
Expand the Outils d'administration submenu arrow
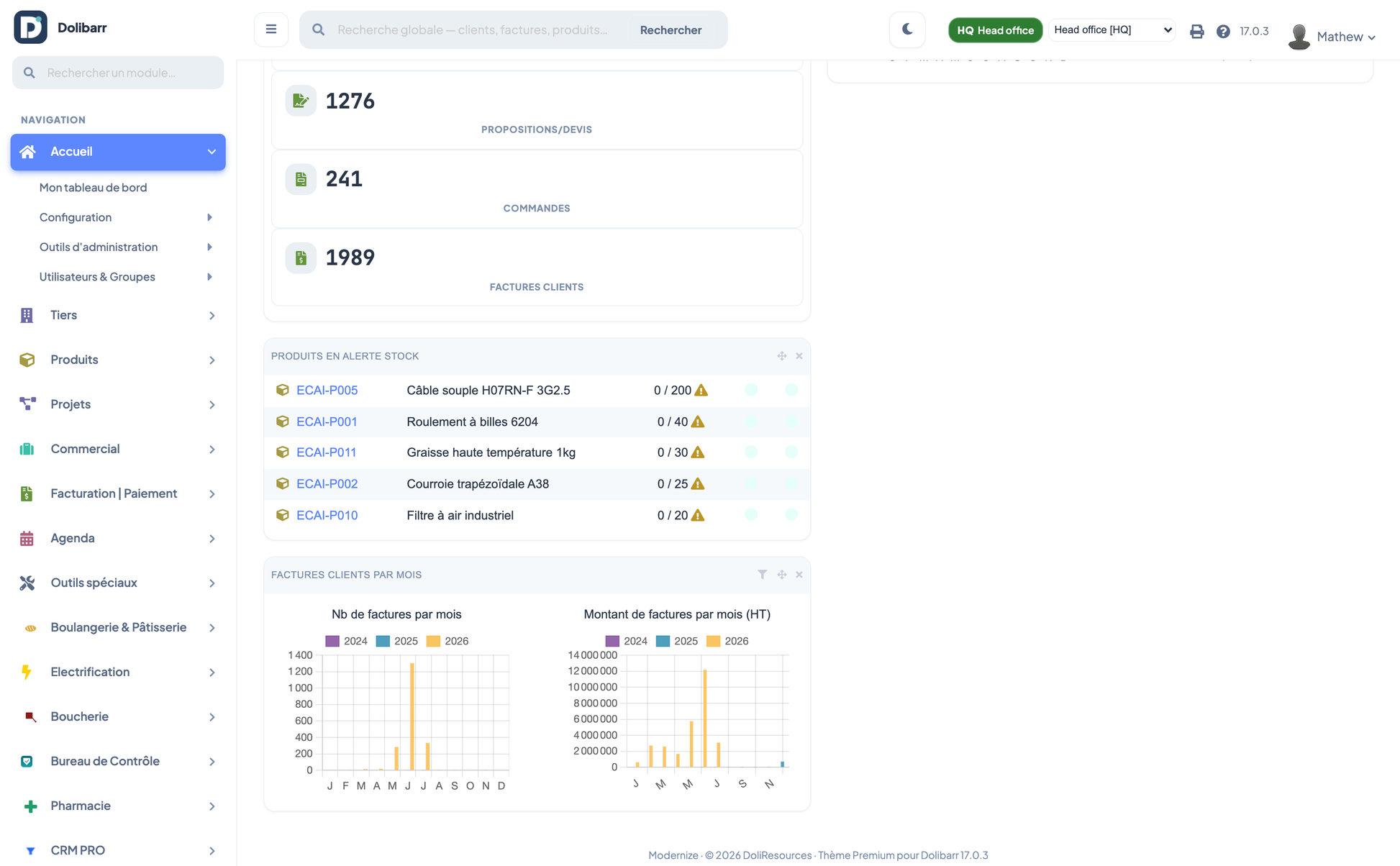coord(209,247)
